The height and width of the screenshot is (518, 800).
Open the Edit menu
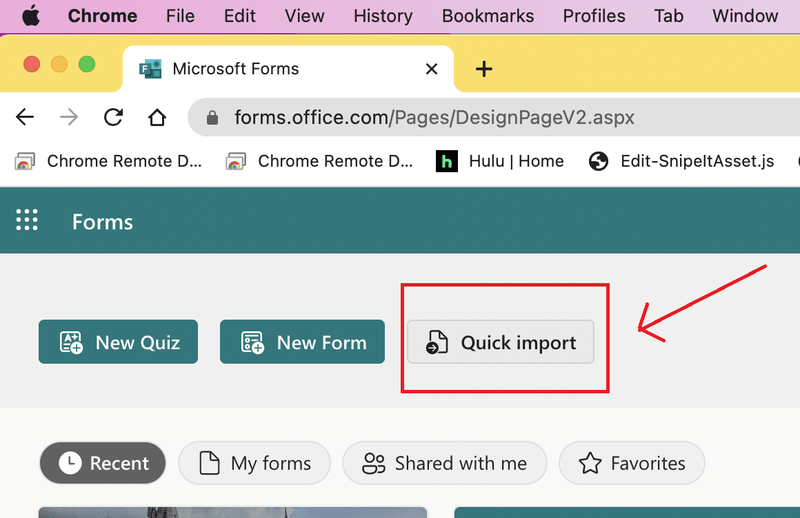coord(239,16)
